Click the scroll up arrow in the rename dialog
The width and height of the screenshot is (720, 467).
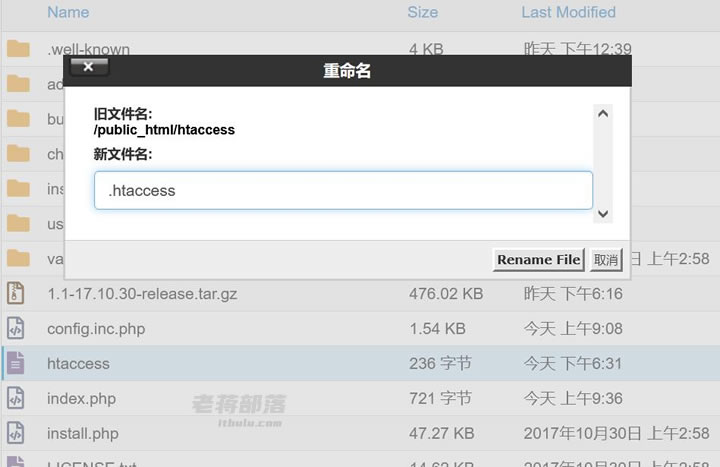coord(603,114)
